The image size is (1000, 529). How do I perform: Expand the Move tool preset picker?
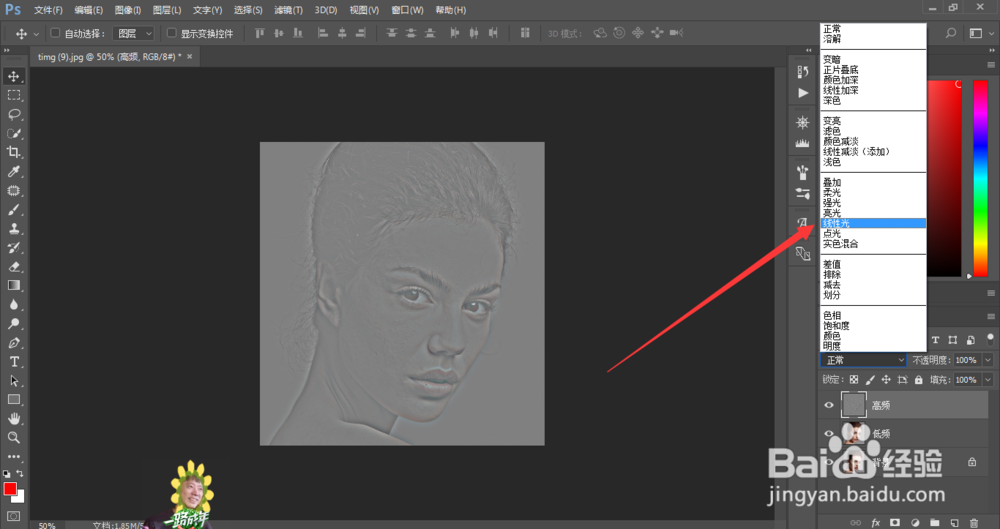(x=36, y=34)
